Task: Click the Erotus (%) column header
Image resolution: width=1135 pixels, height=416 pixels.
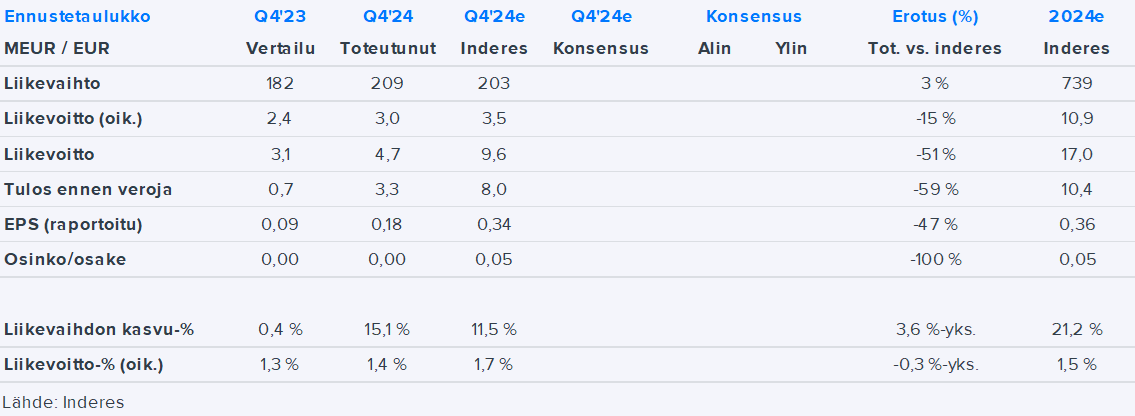Action: coord(935,17)
